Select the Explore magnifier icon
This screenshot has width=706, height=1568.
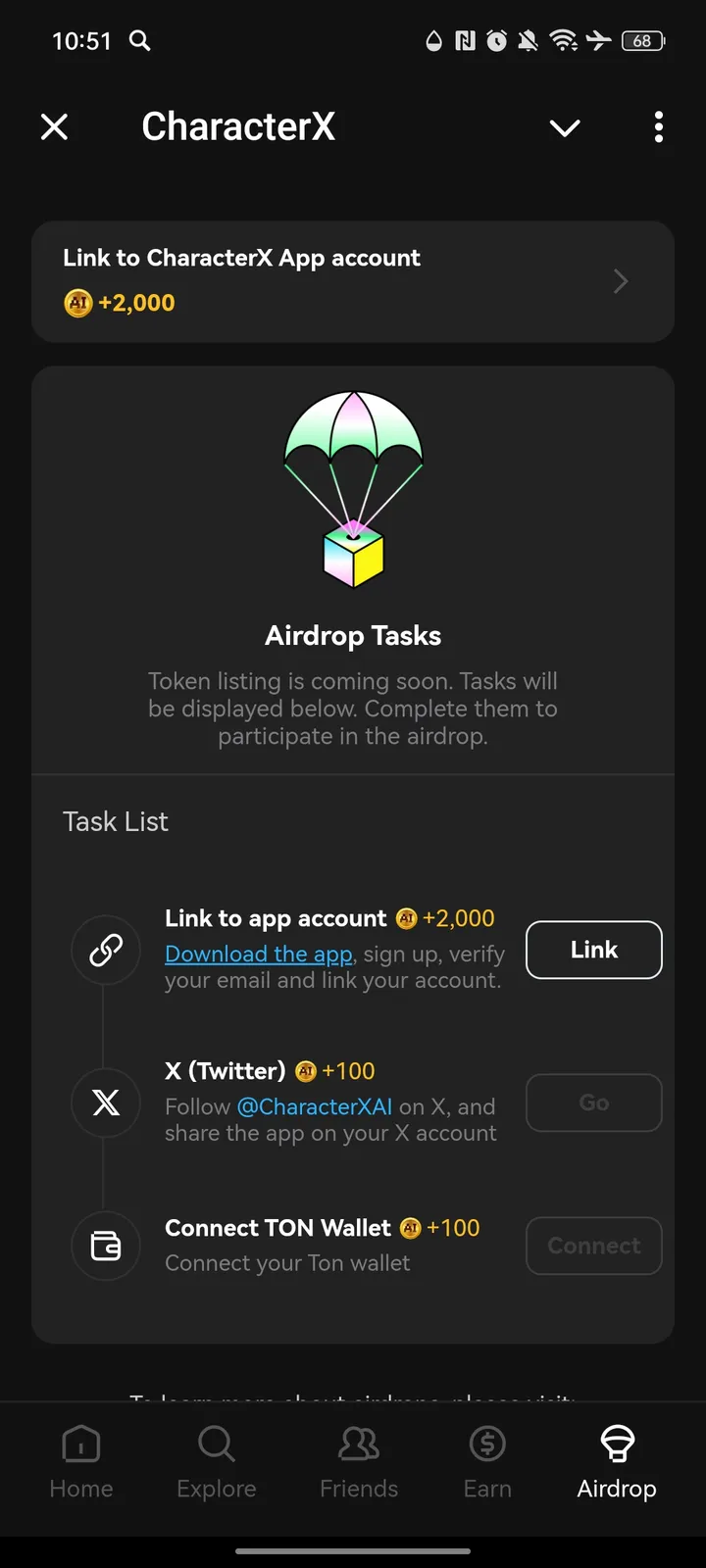216,1444
